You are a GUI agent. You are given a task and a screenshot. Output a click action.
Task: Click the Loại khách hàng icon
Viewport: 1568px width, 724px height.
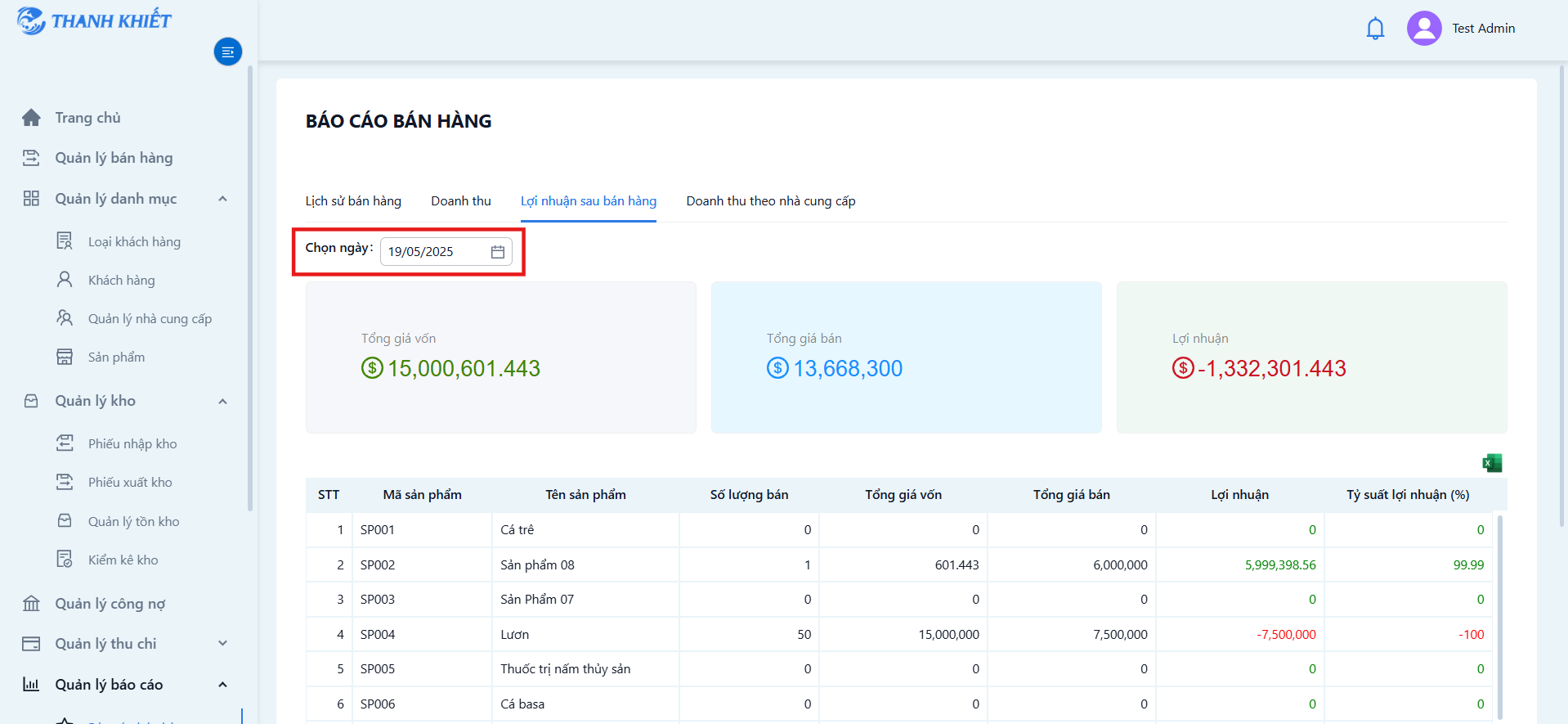point(65,241)
